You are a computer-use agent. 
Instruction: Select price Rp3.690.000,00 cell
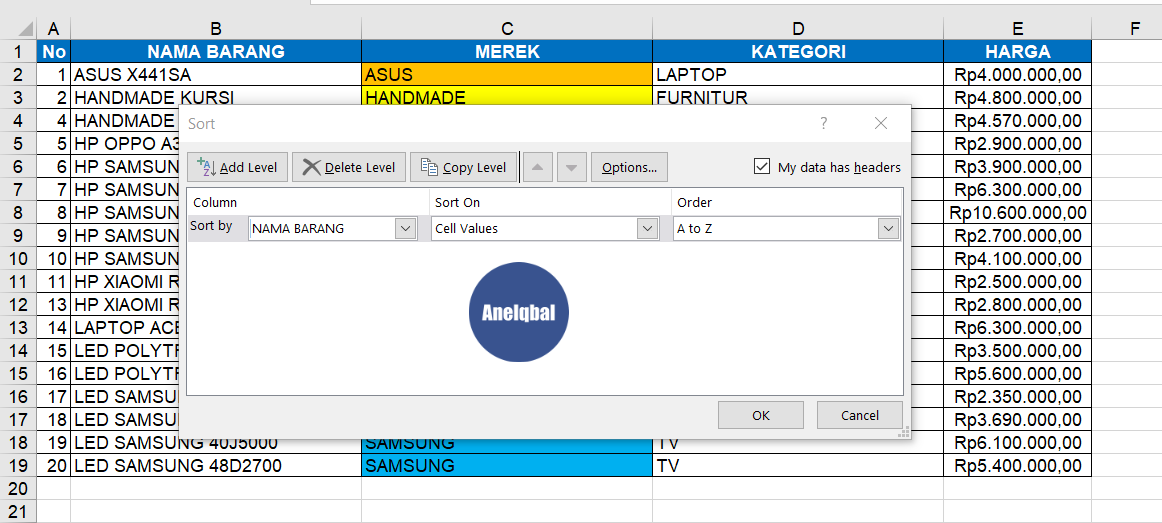1017,420
